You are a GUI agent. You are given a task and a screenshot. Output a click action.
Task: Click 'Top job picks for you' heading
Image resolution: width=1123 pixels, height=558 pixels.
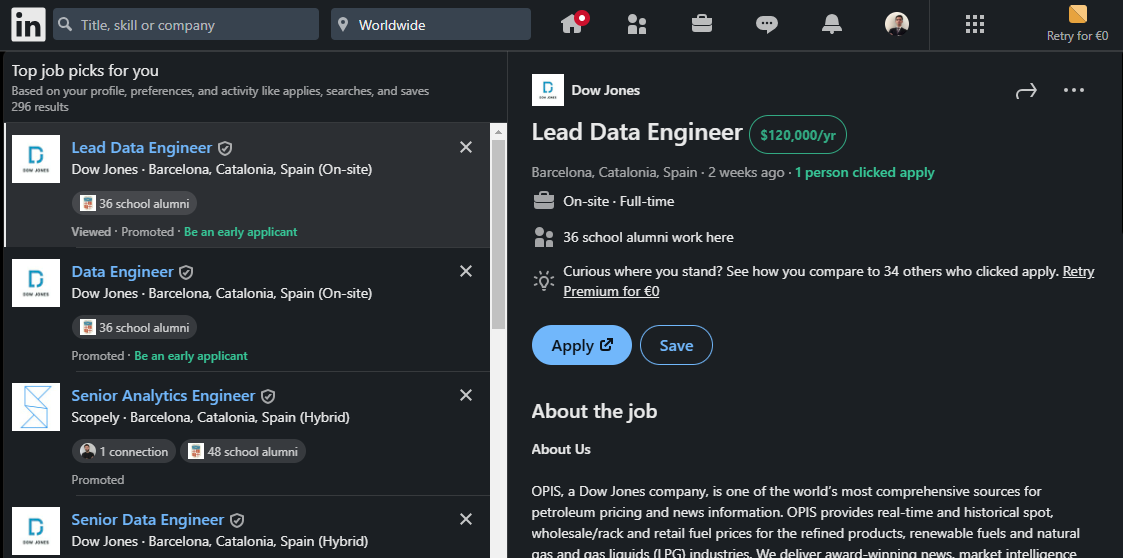[x=85, y=71]
